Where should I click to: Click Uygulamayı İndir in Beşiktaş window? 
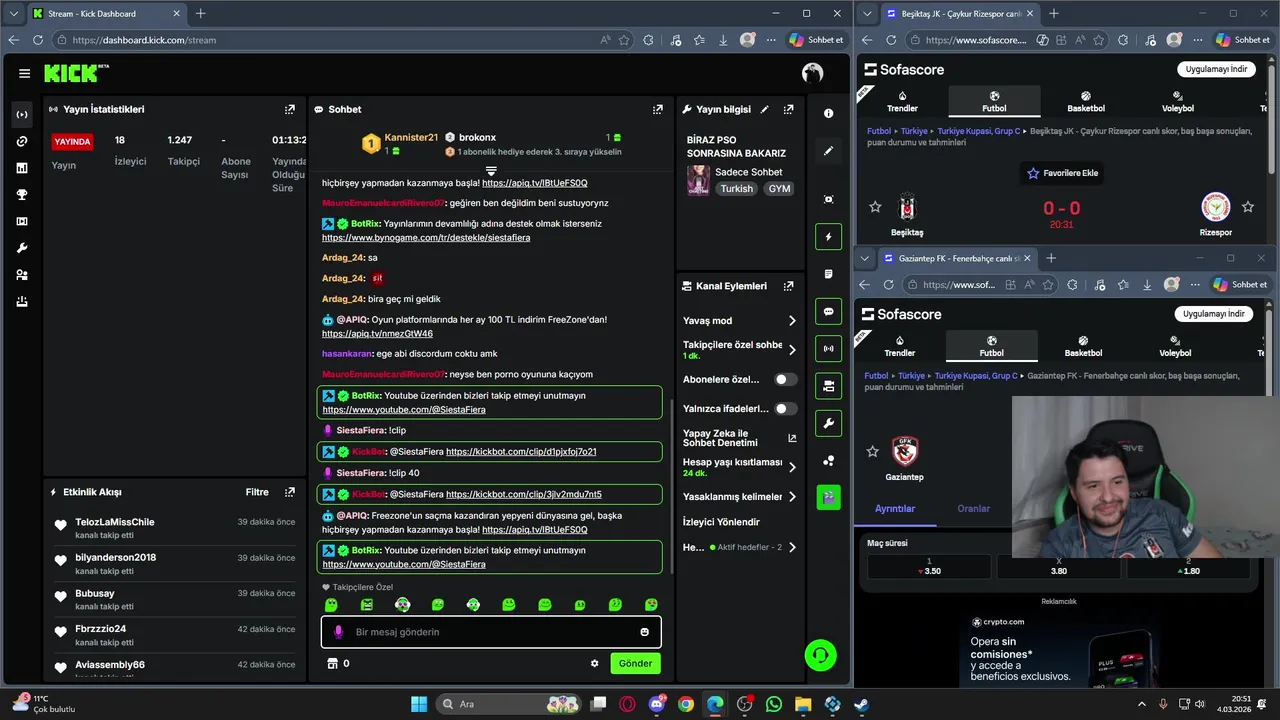[1217, 69]
